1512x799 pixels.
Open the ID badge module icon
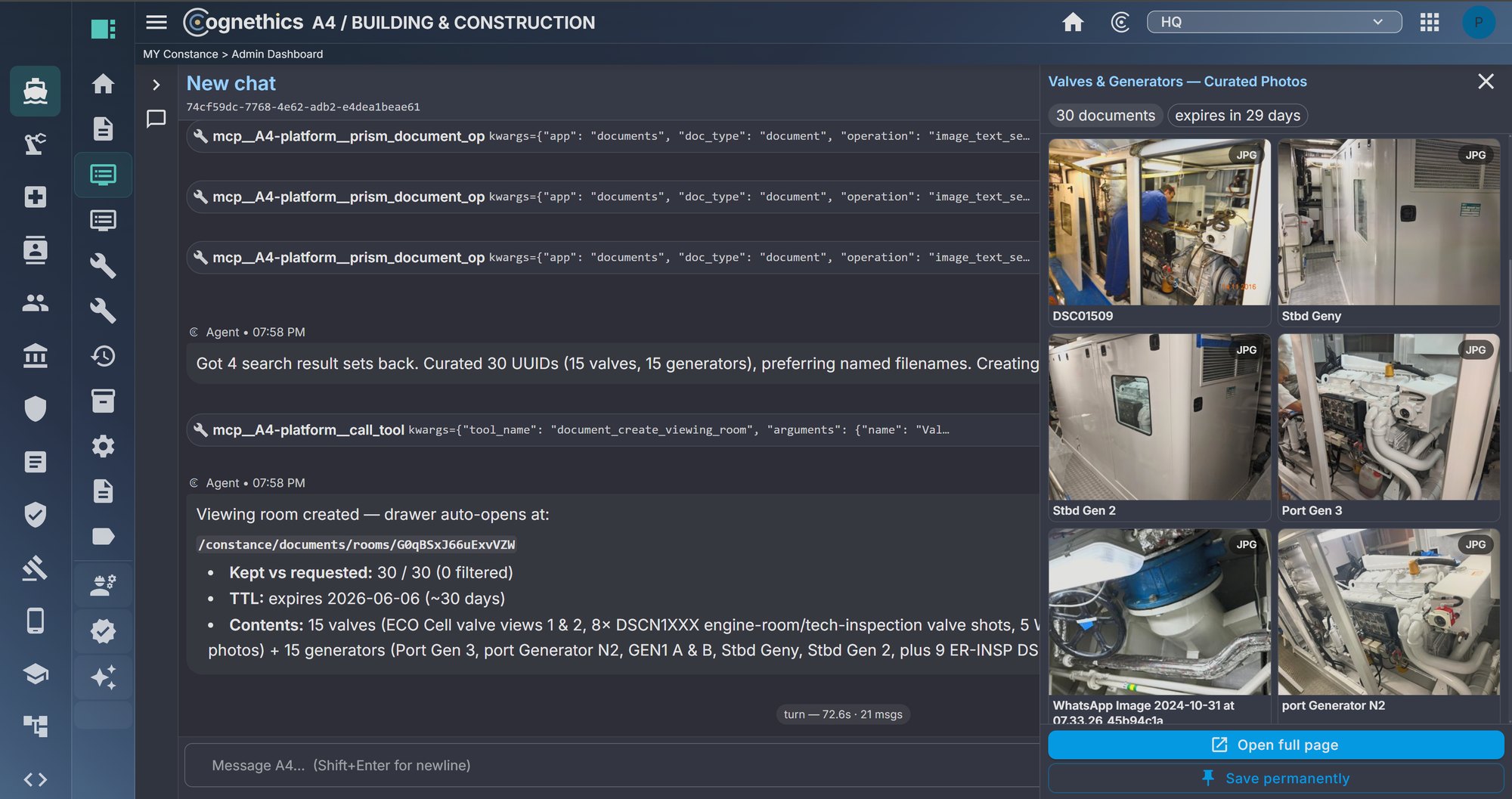tap(35, 249)
